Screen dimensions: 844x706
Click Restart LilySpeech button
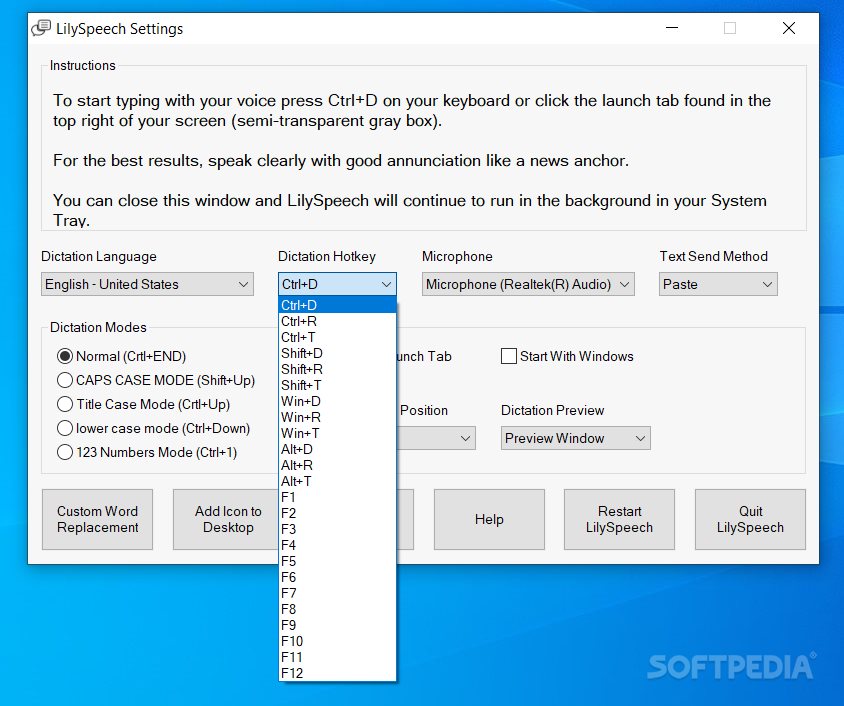point(619,519)
